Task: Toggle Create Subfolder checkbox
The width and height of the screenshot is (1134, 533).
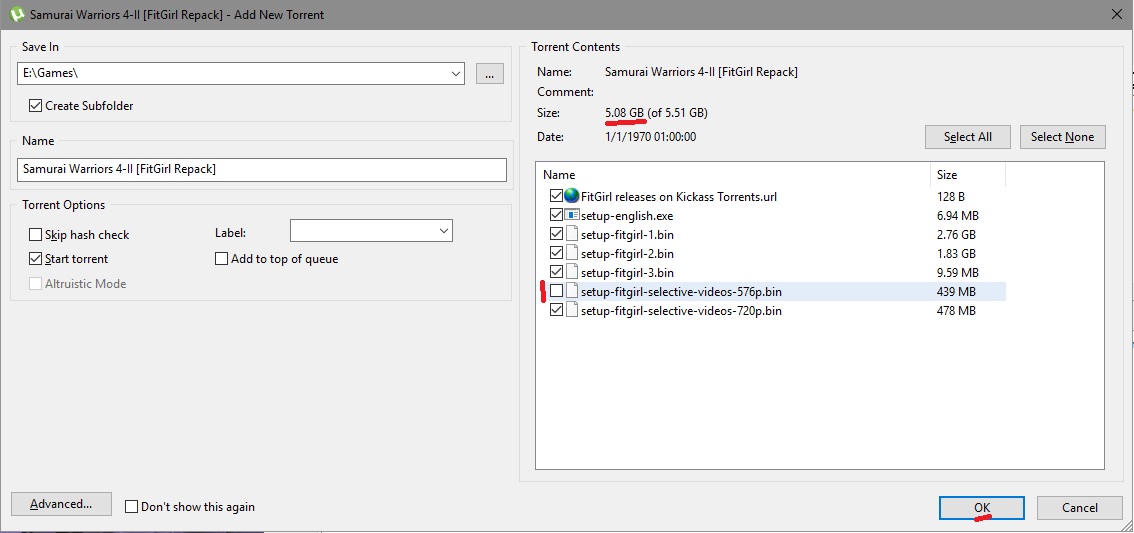Action: pos(35,106)
